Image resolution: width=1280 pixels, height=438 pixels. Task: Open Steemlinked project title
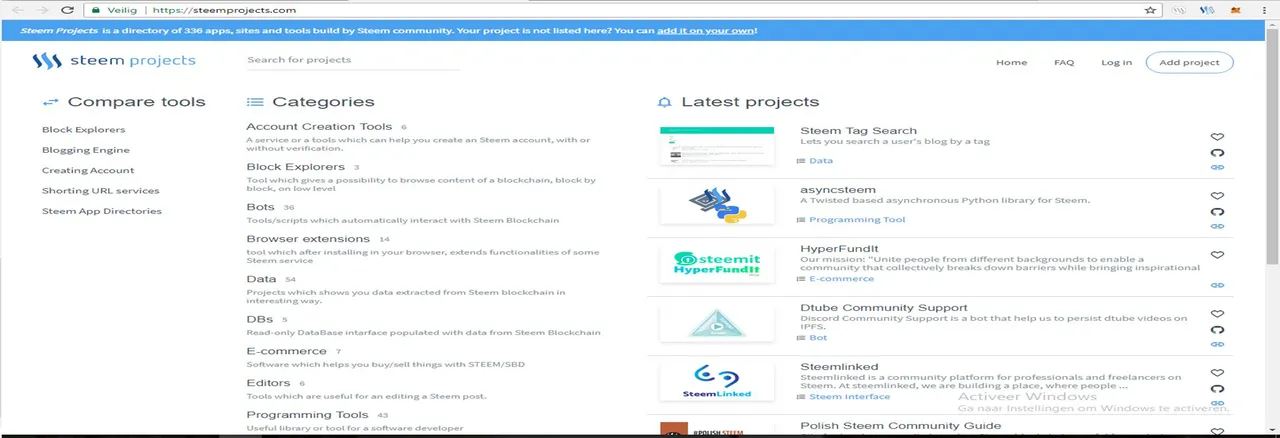(x=839, y=367)
